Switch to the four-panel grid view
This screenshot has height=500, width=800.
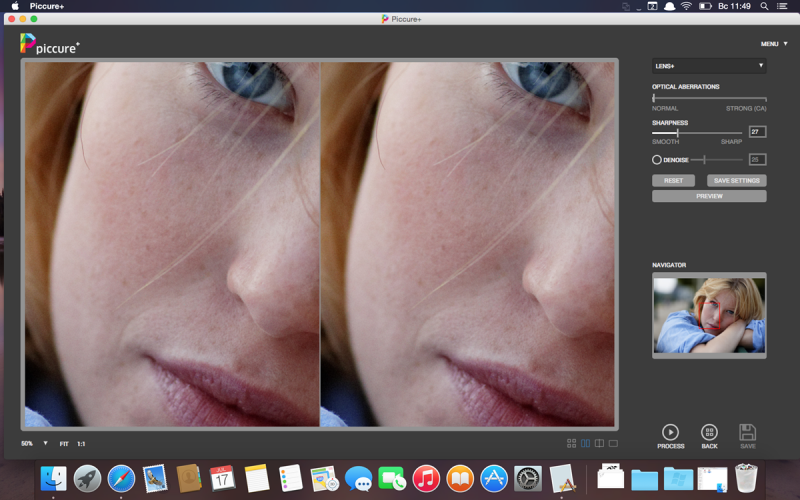pyautogui.click(x=571, y=443)
